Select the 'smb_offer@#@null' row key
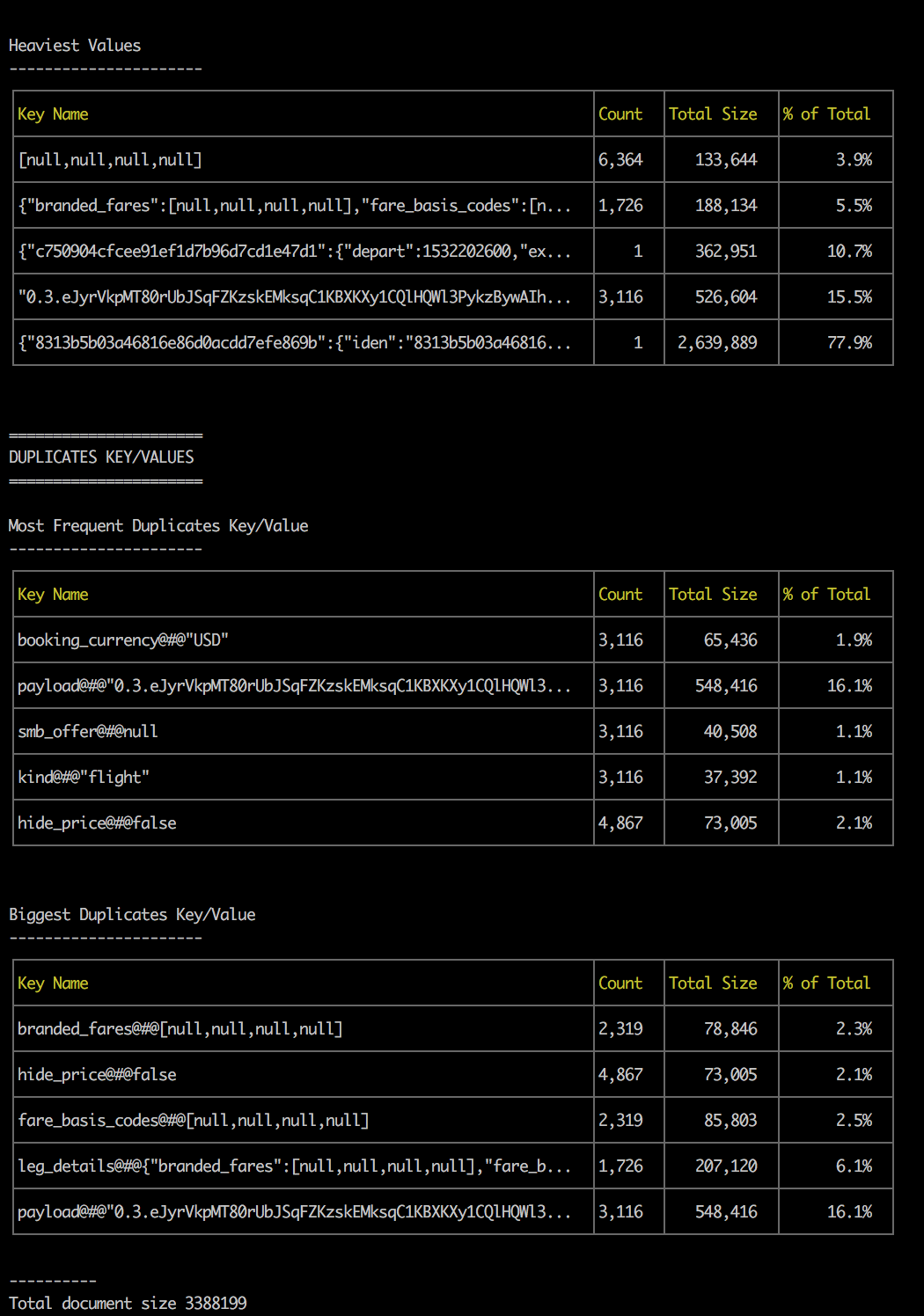This screenshot has width=924, height=1316. pyautogui.click(x=88, y=732)
